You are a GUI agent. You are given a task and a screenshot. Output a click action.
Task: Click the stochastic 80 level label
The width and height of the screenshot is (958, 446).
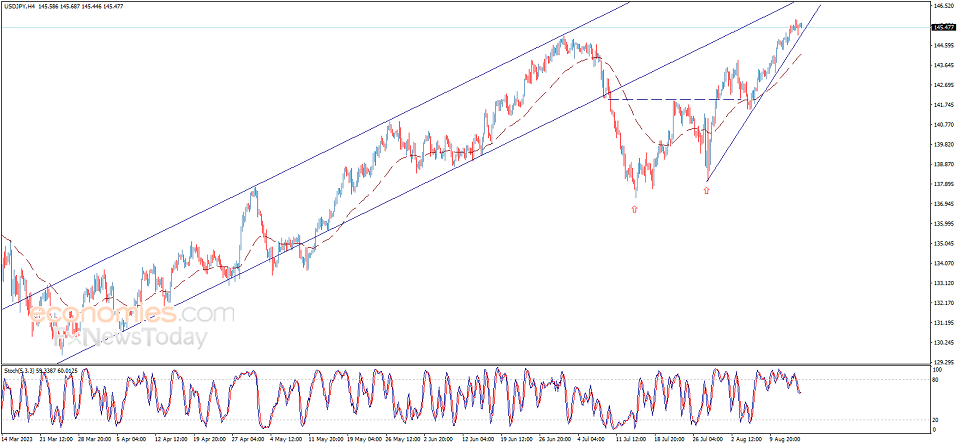tap(935, 380)
